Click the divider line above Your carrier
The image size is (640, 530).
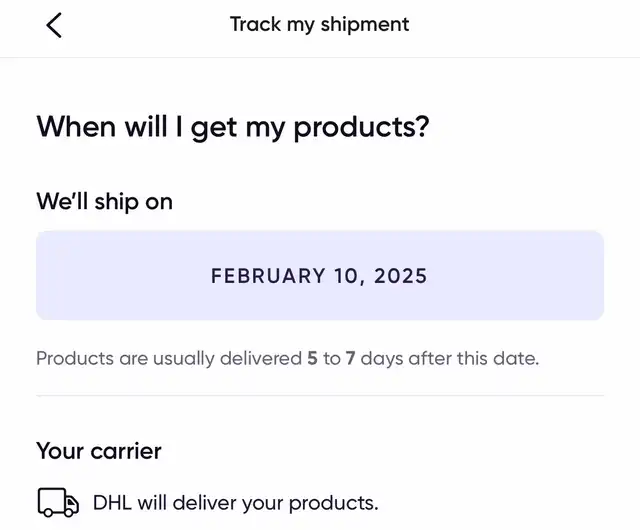tap(319, 396)
